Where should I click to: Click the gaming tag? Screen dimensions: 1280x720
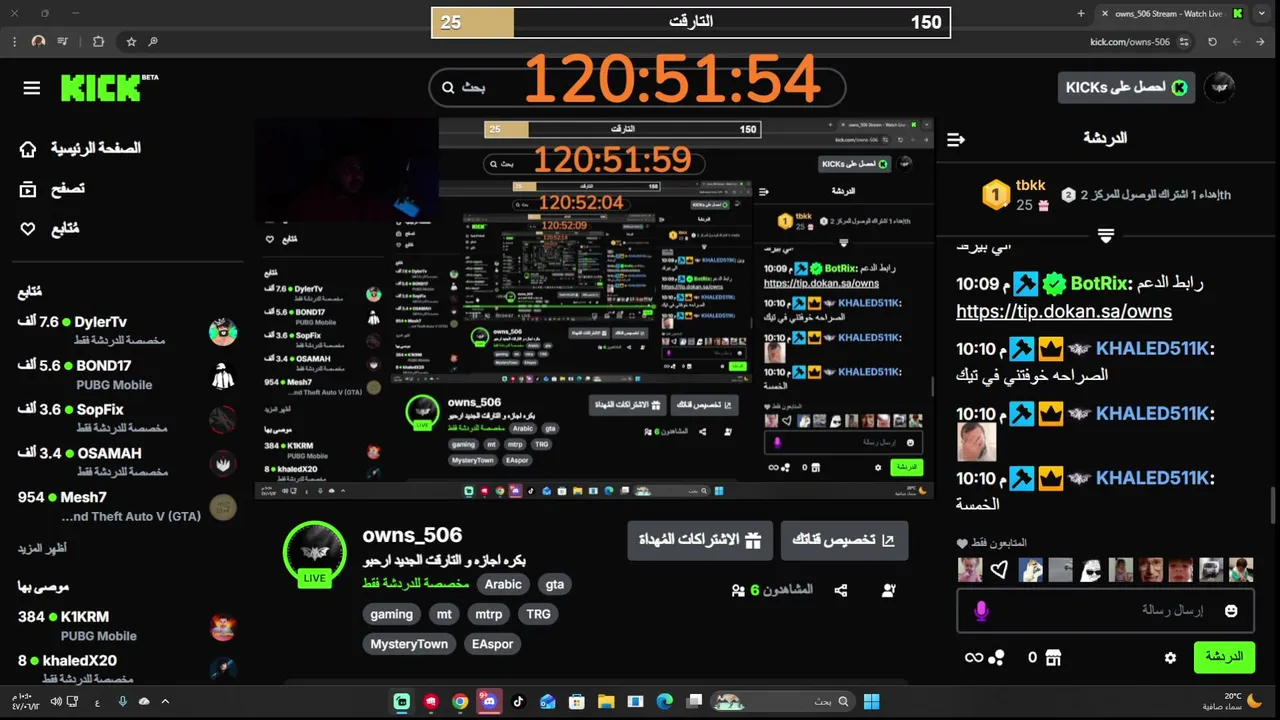(x=392, y=614)
